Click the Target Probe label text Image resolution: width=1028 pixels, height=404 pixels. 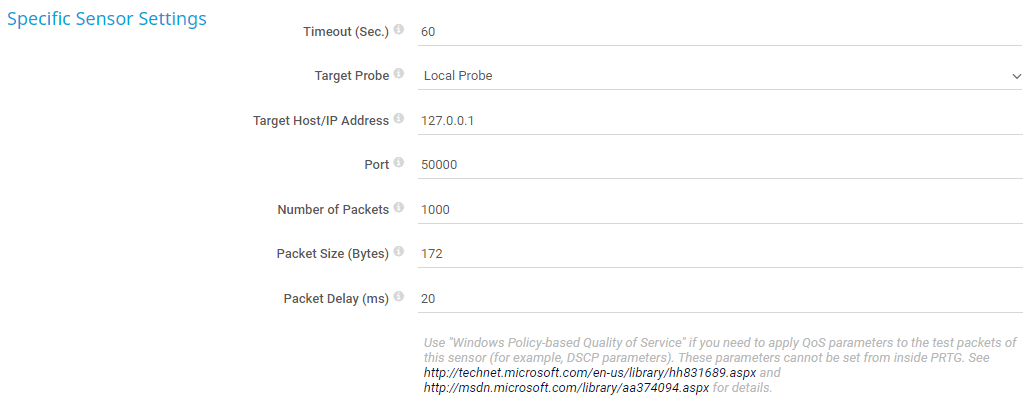(x=351, y=75)
